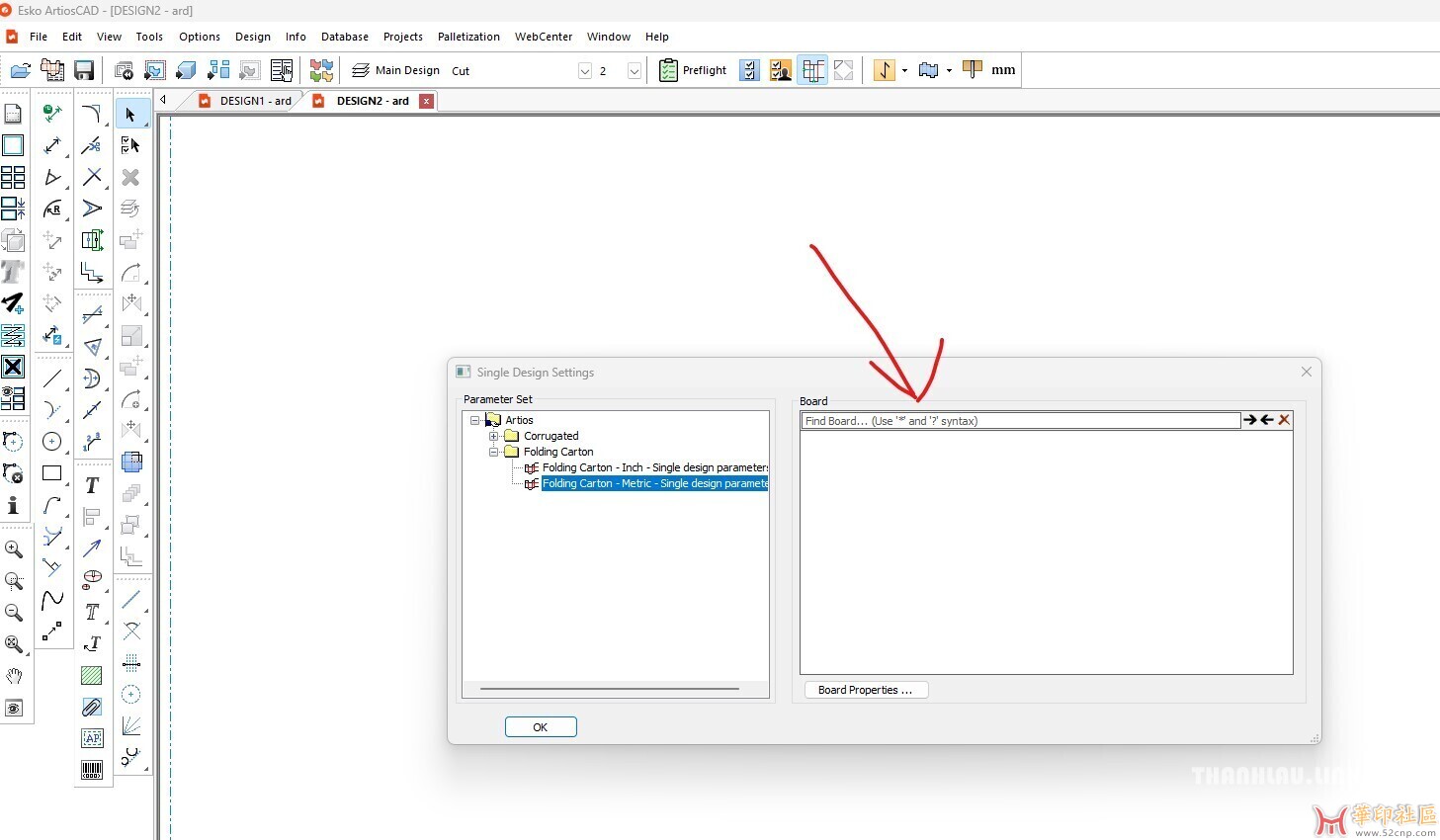Click the Zoom Out magnifier tool
The width and height of the screenshot is (1440, 840).
click(x=14, y=613)
